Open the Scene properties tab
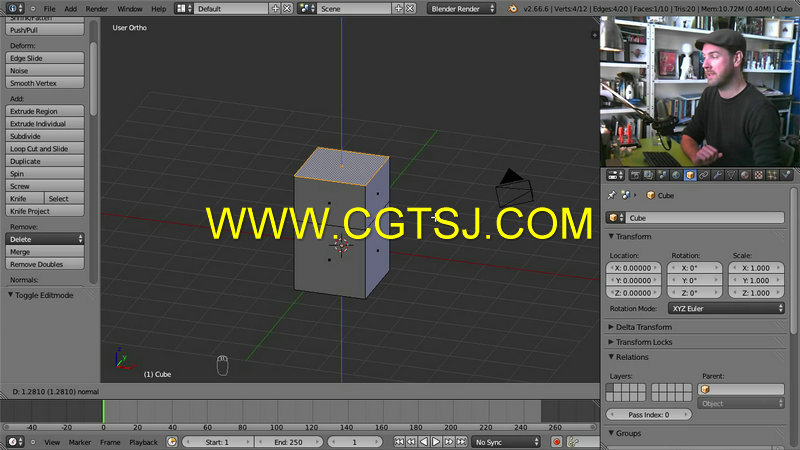The height and width of the screenshot is (450, 800). pyautogui.click(x=662, y=175)
